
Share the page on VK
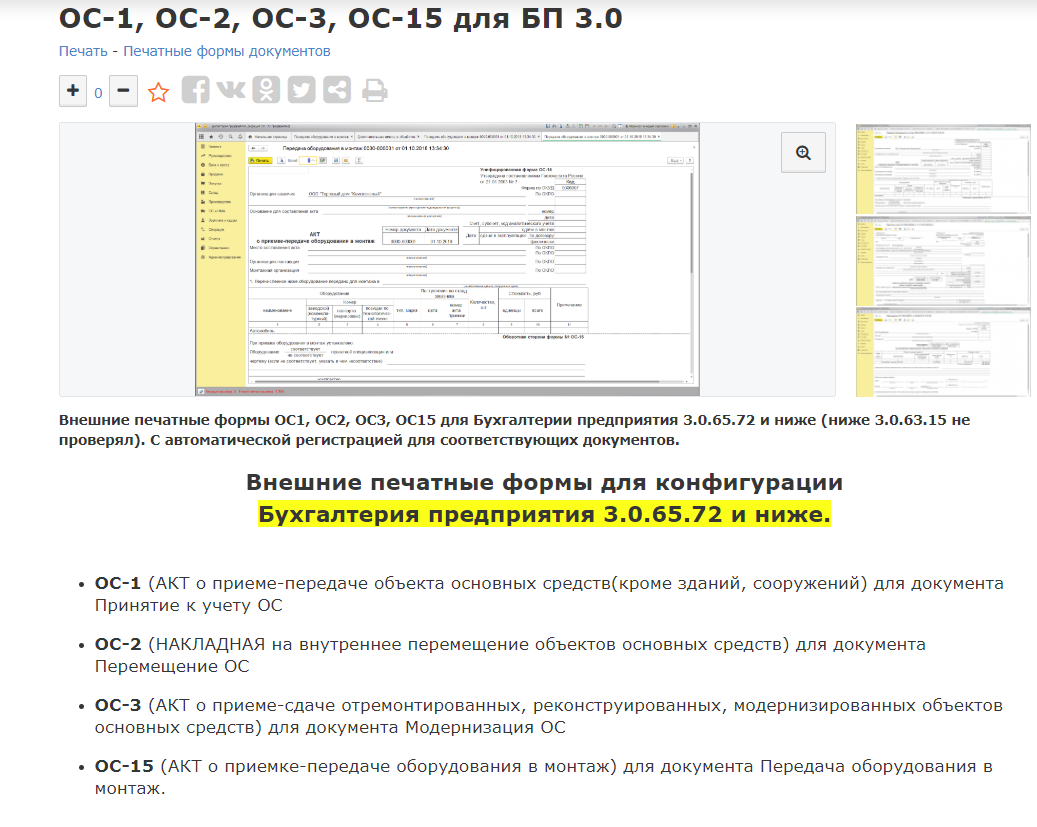point(231,90)
